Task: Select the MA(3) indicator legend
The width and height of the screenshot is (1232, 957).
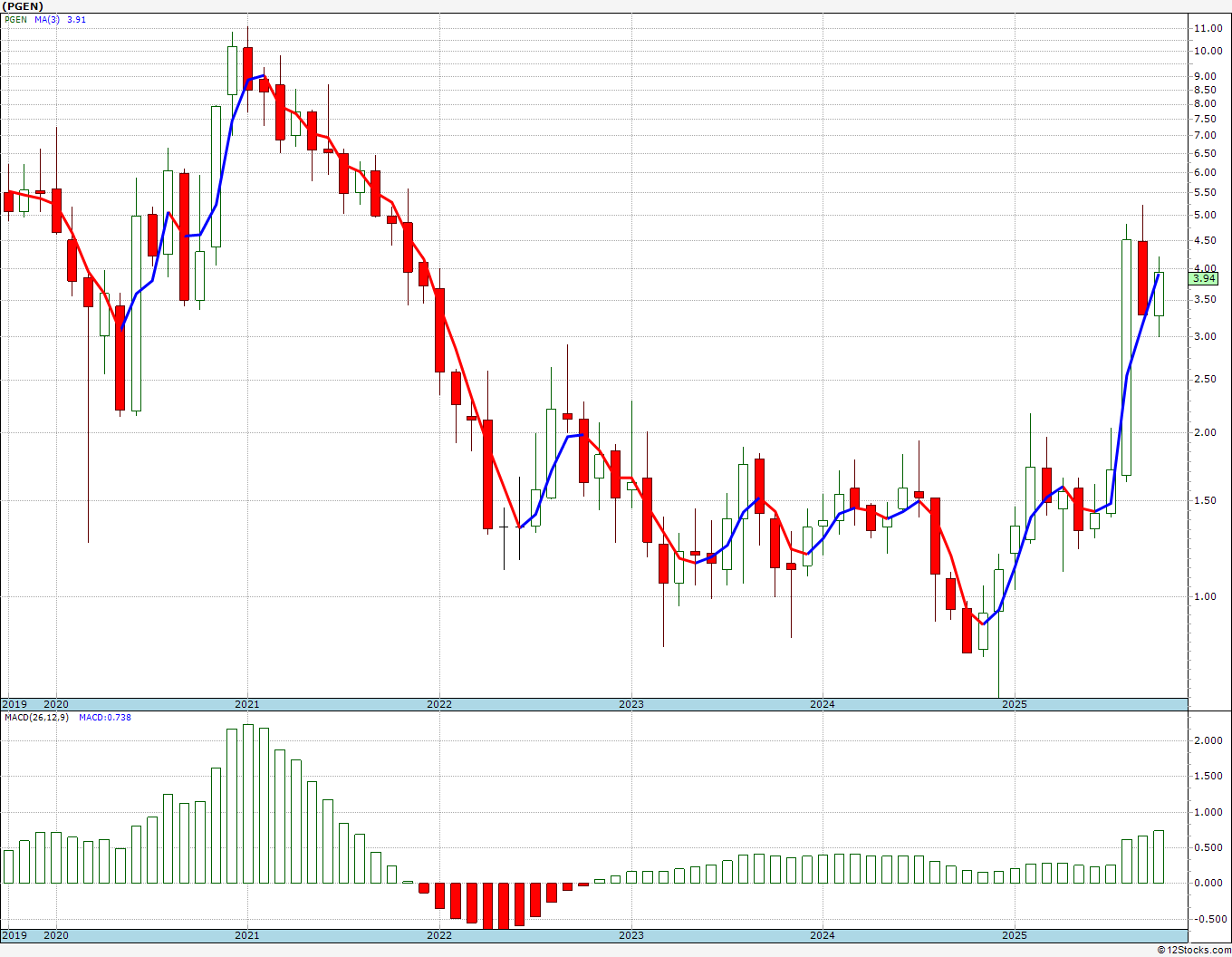Action: [47, 19]
